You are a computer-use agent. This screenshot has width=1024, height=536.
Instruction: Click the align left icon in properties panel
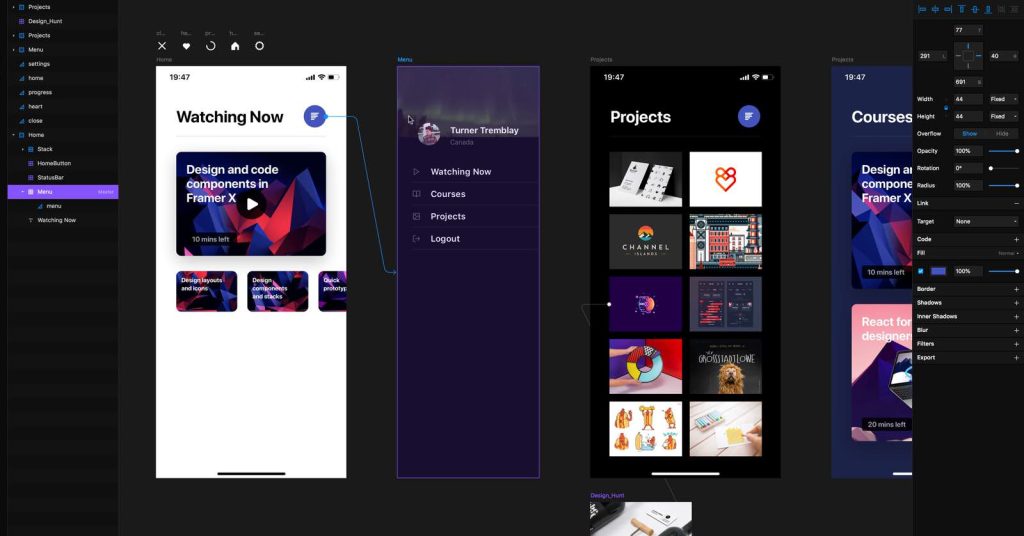pyautogui.click(x=922, y=9)
